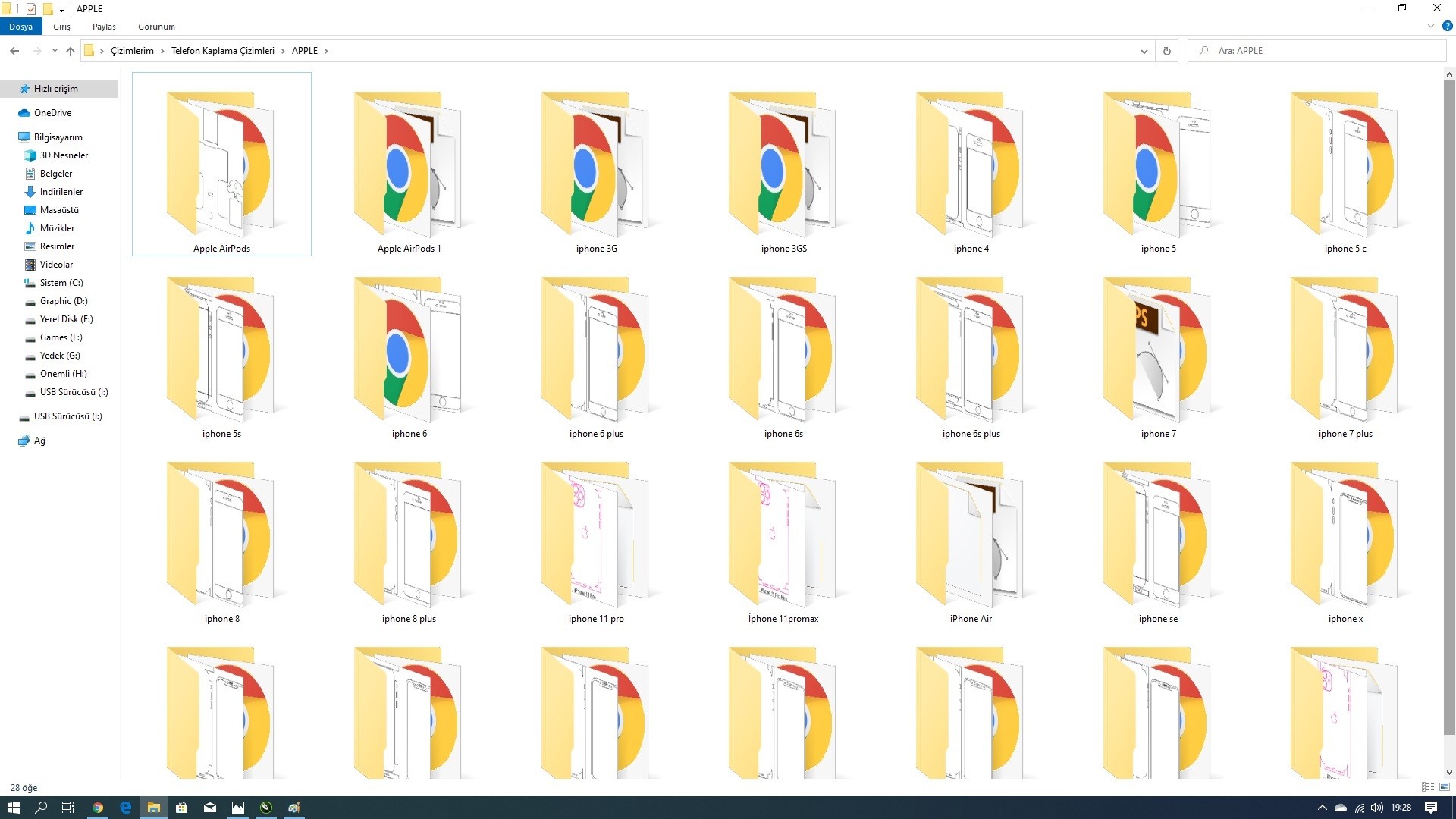Image resolution: width=1456 pixels, height=819 pixels.
Task: Switch to details view in status bar
Action: tap(1428, 787)
